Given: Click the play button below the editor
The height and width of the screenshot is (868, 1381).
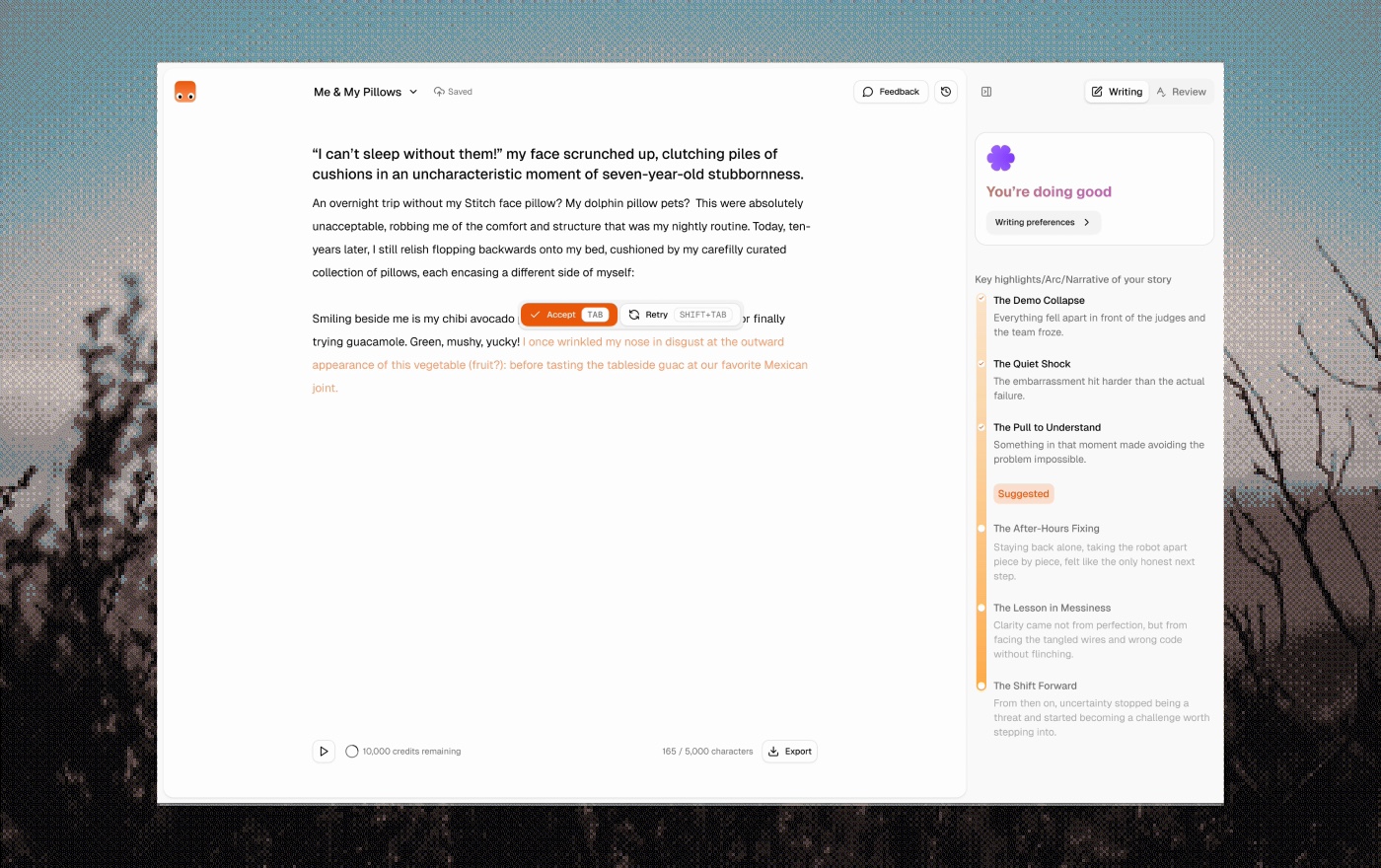Looking at the screenshot, I should [x=324, y=752].
